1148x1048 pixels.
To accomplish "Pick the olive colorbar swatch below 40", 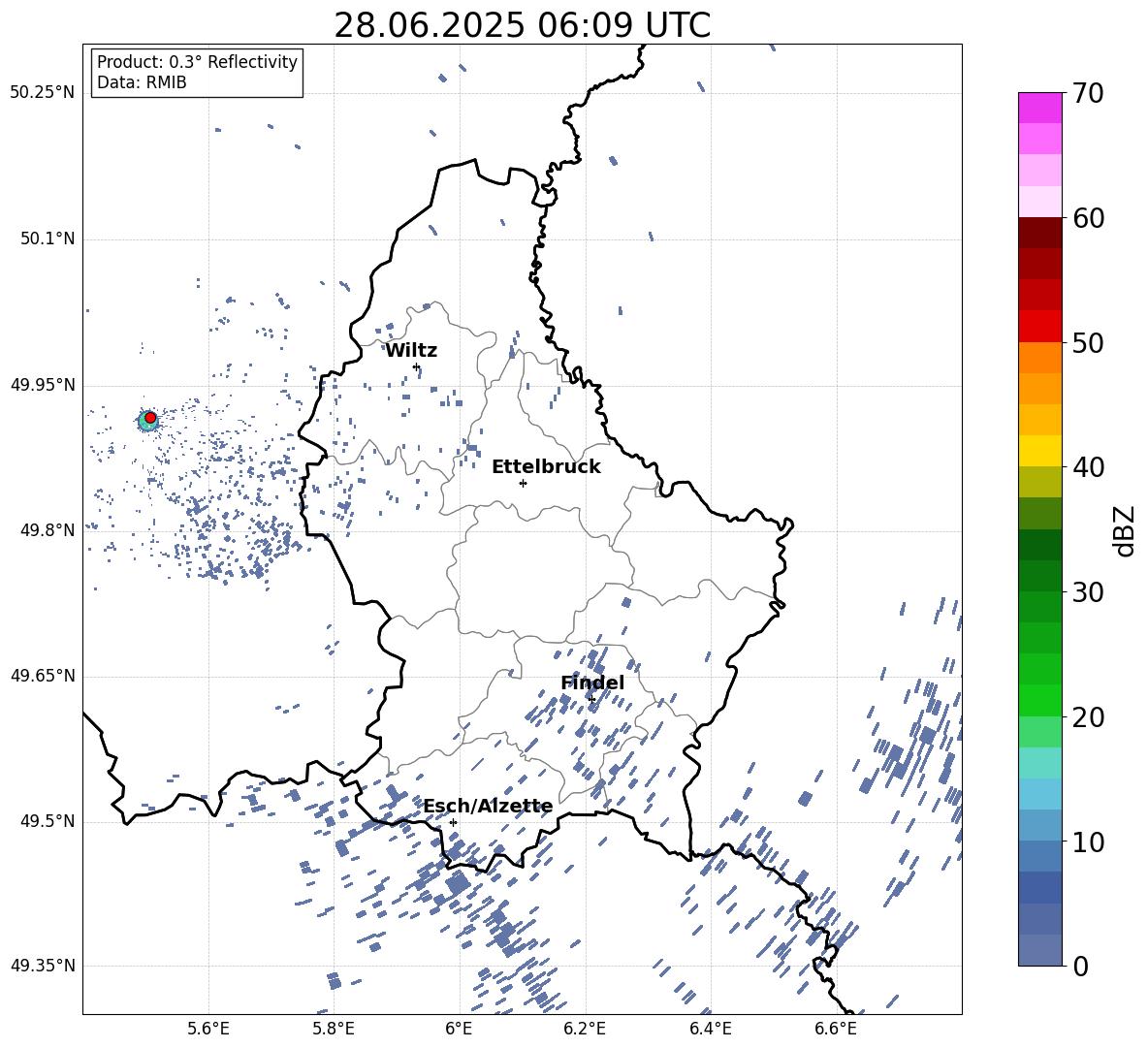I will 1040,482.
